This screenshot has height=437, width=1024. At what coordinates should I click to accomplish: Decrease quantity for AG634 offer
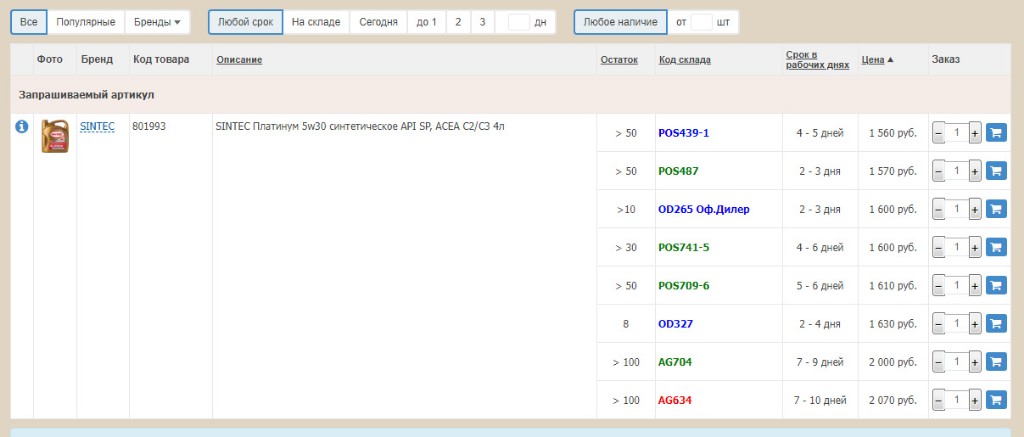tap(938, 400)
